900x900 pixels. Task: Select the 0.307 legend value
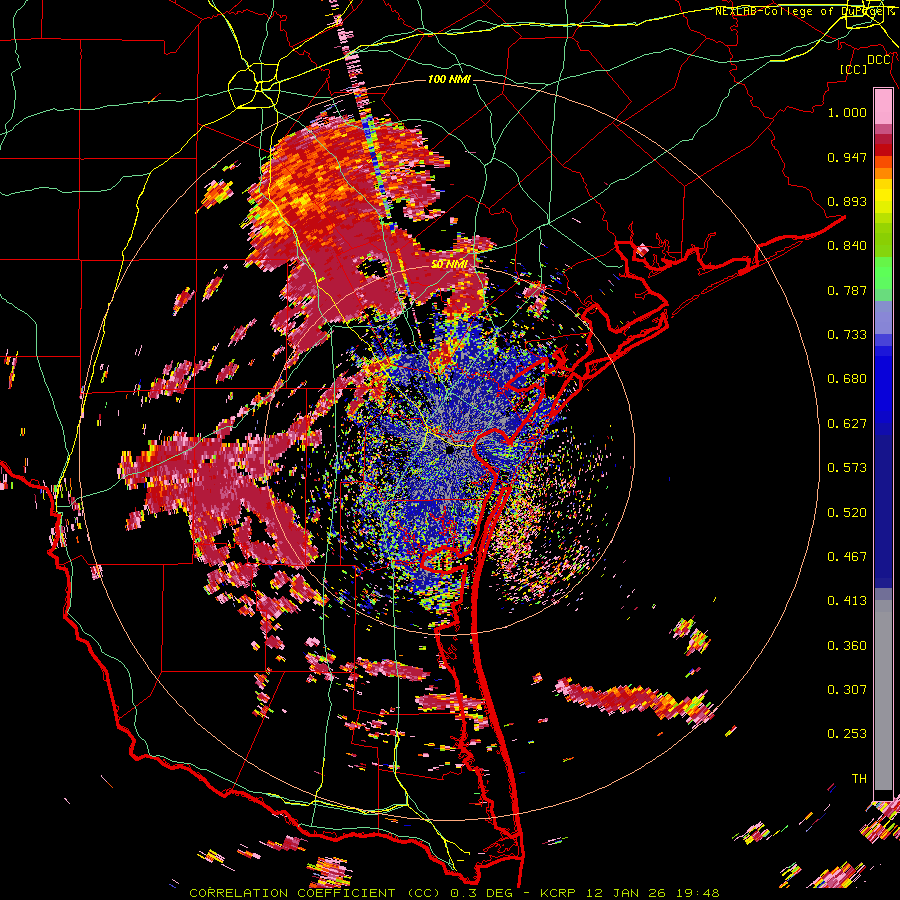847,689
